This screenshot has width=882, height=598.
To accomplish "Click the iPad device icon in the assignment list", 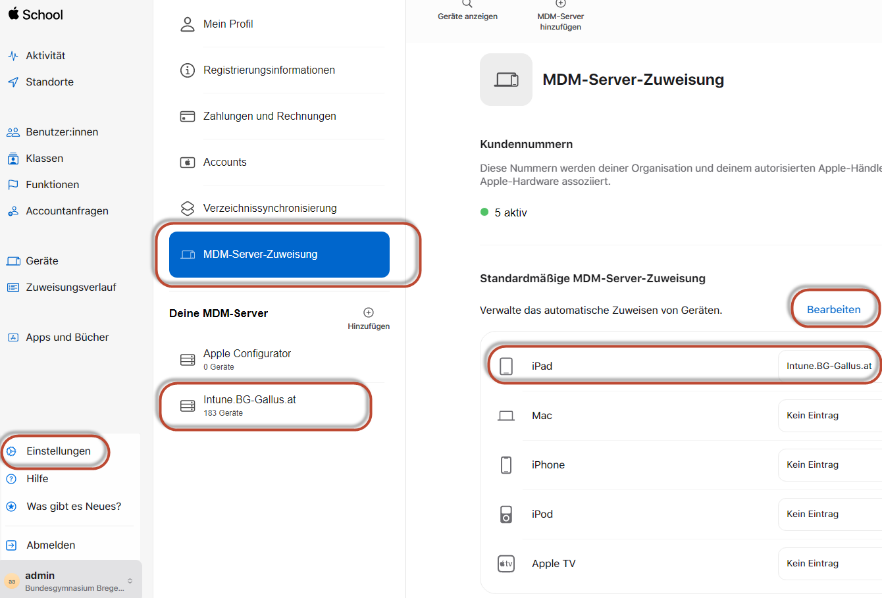I will pyautogui.click(x=506, y=365).
